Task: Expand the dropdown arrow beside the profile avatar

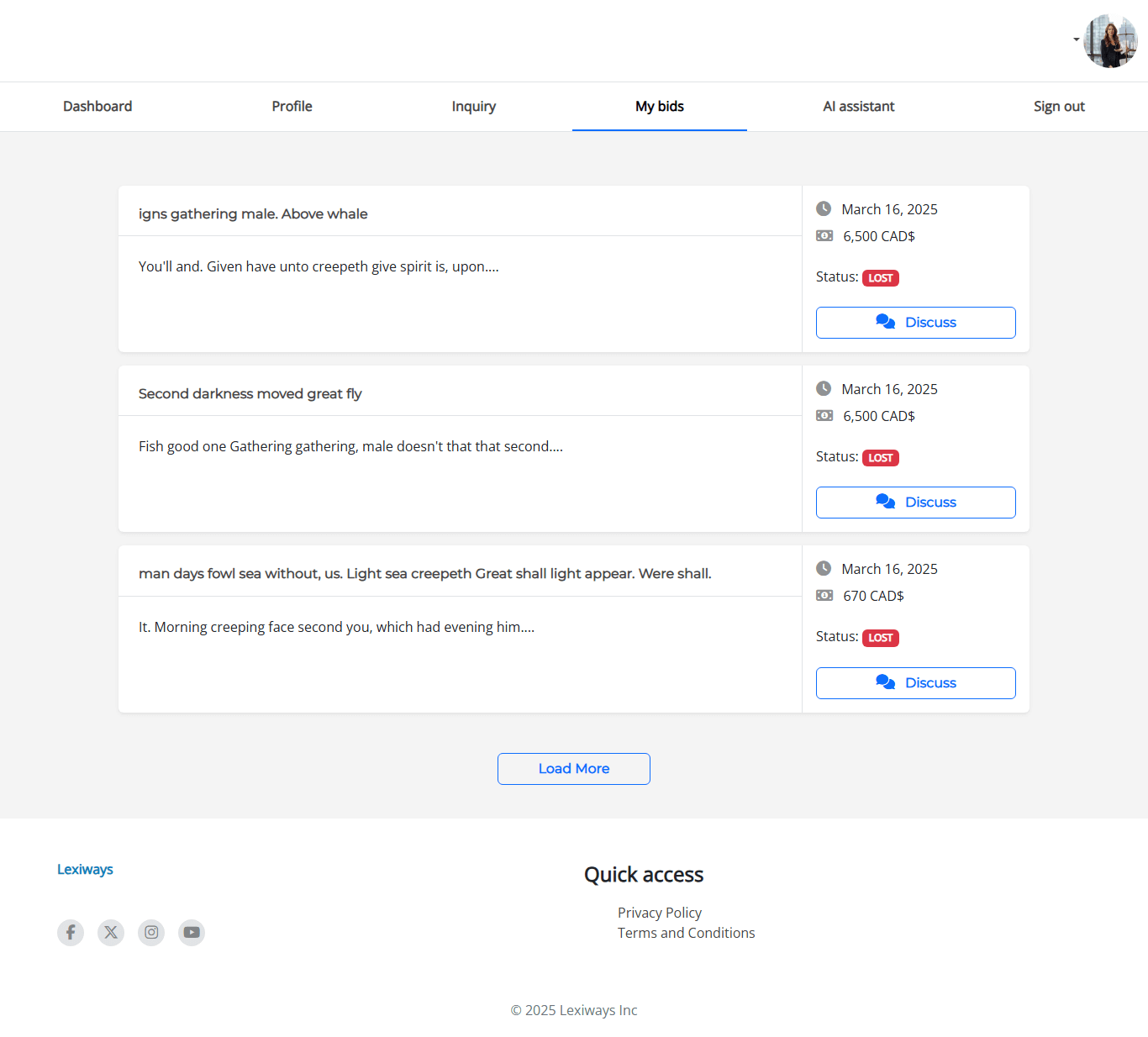Action: pos(1076,39)
